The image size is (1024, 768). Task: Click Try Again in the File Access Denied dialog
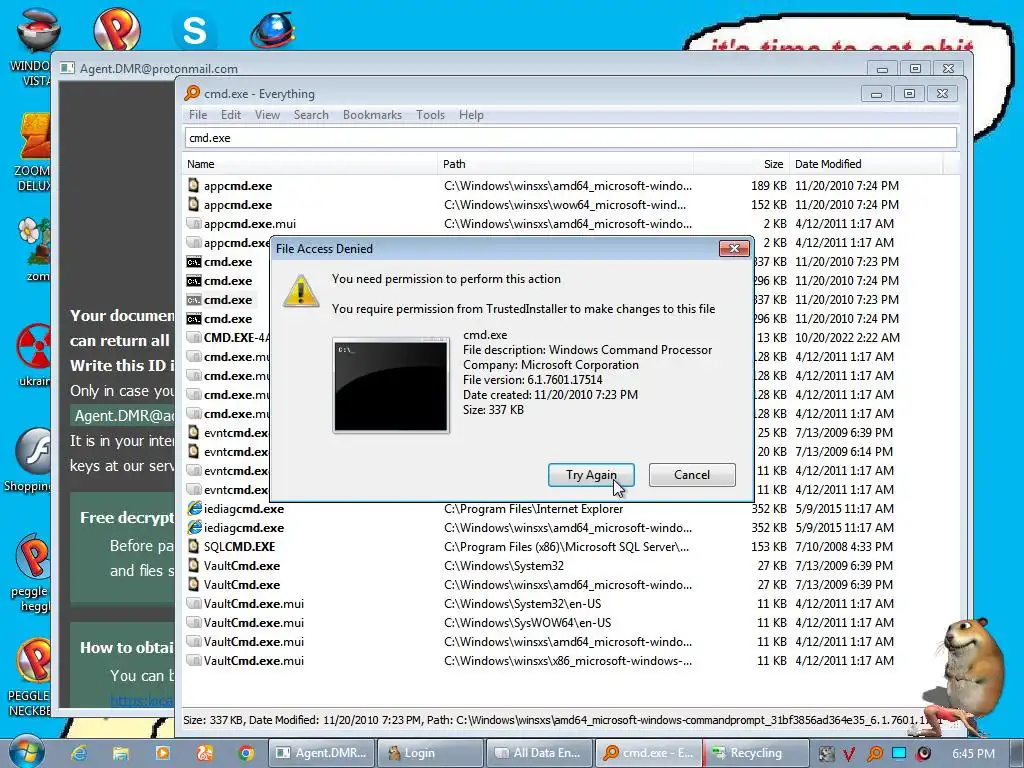pos(591,475)
